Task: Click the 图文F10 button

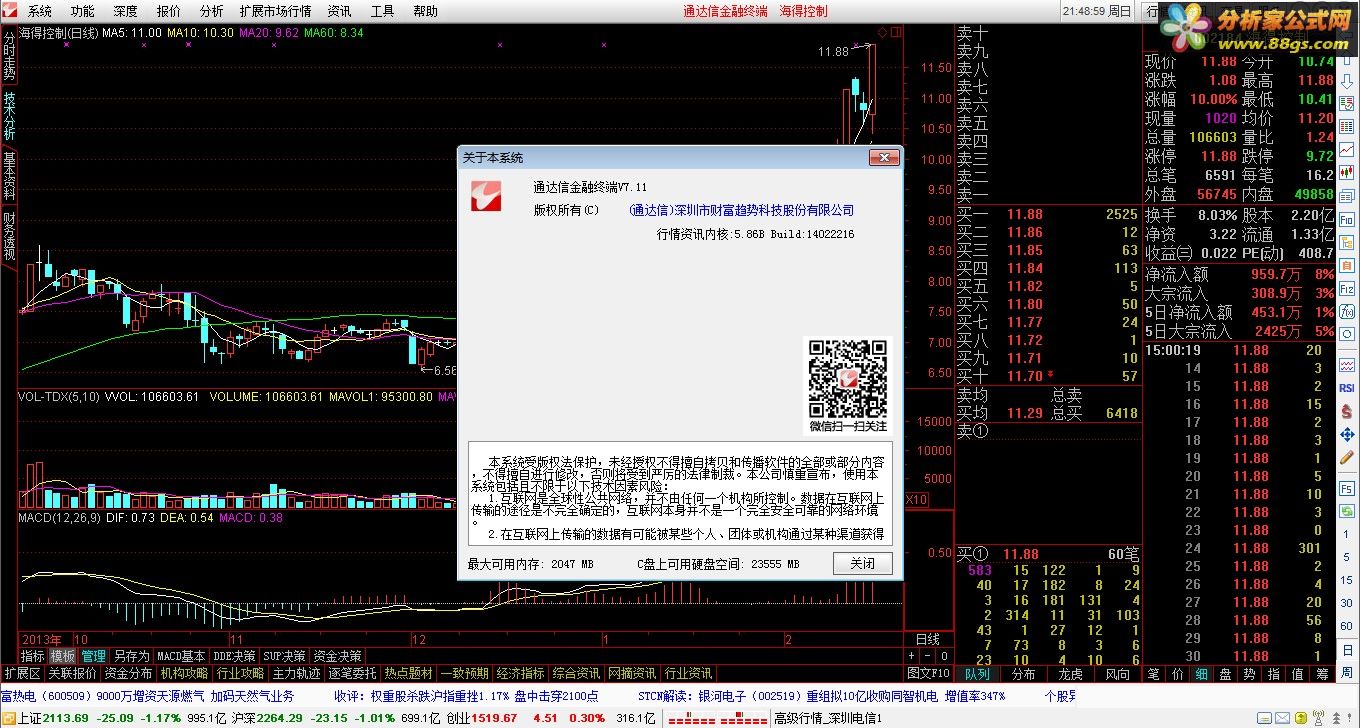Action: tap(927, 673)
